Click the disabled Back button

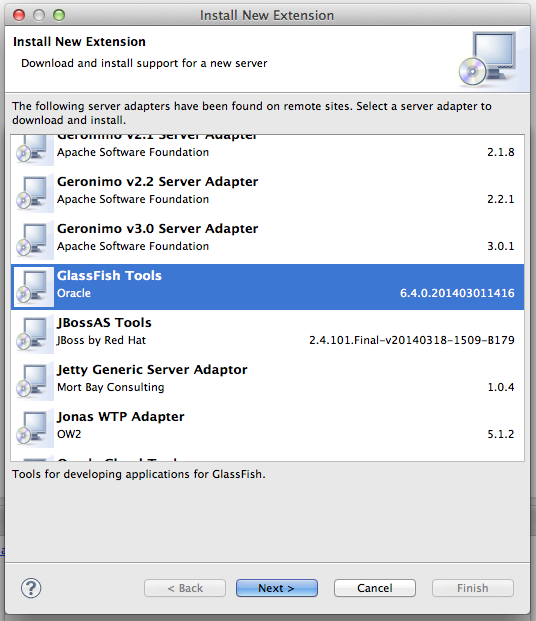click(185, 588)
